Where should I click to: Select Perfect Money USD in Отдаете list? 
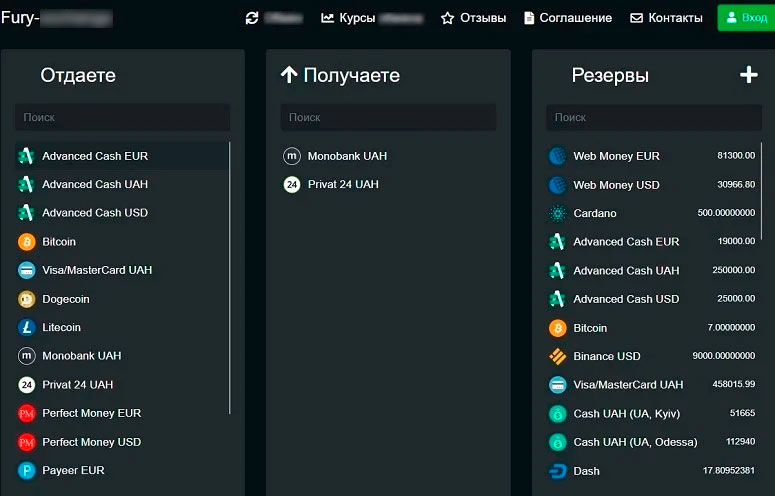tap(91, 442)
